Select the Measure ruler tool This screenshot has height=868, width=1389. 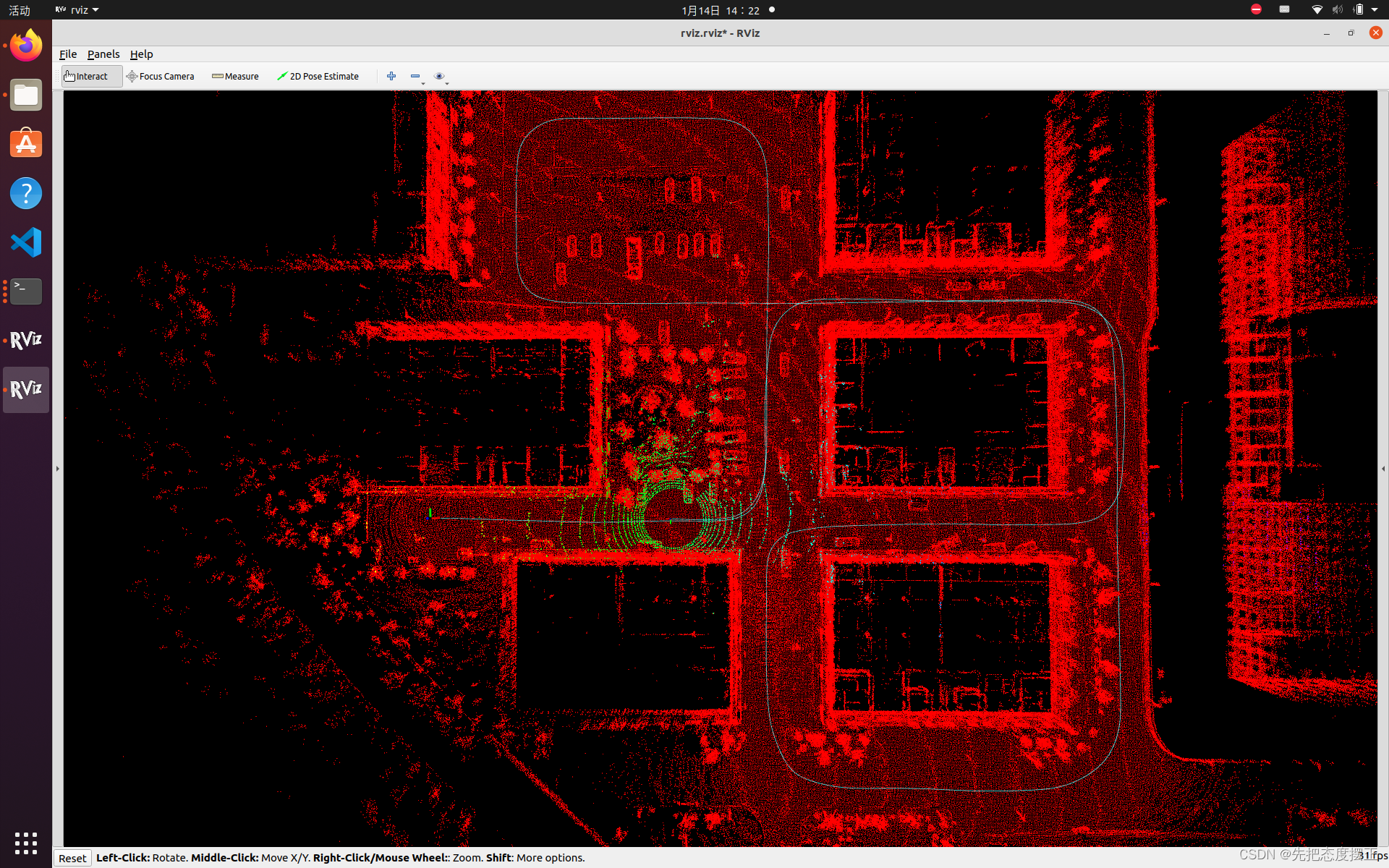click(x=235, y=76)
